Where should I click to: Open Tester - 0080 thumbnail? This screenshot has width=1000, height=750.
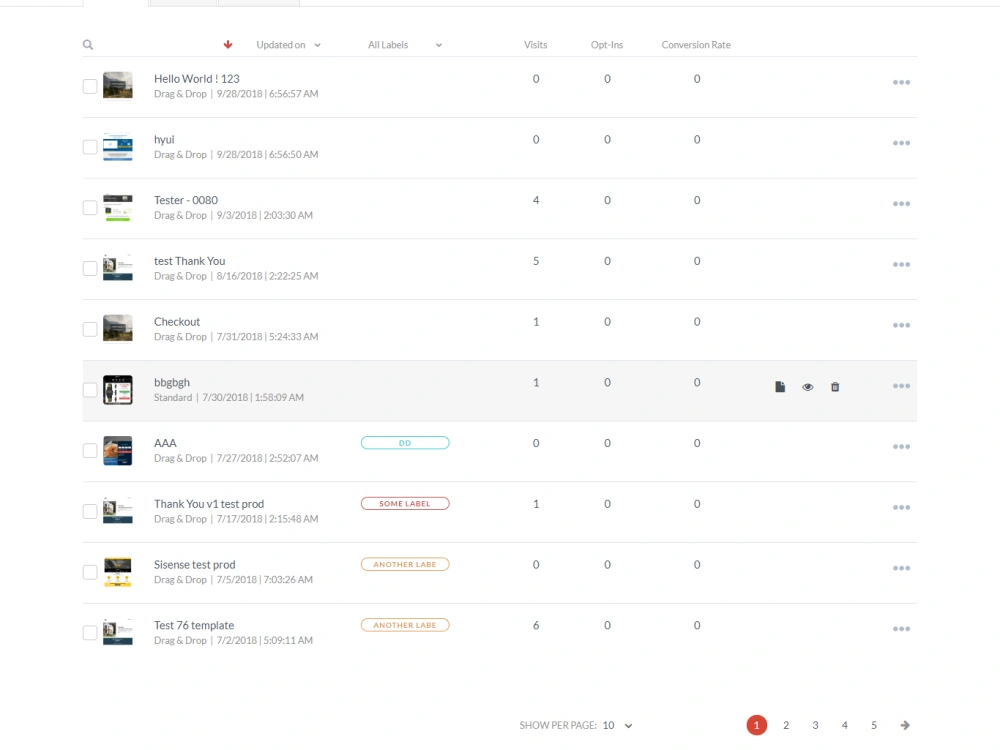(118, 208)
